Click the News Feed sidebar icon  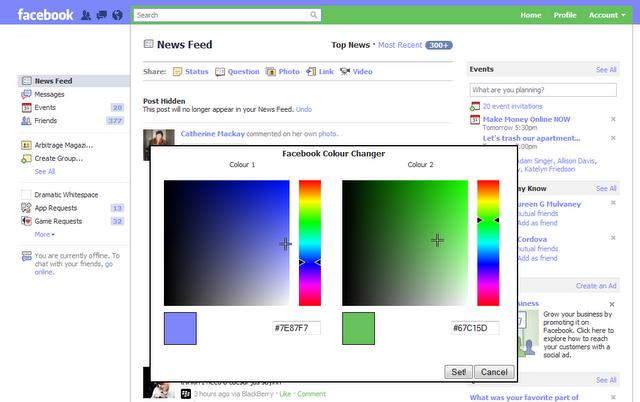[27, 81]
